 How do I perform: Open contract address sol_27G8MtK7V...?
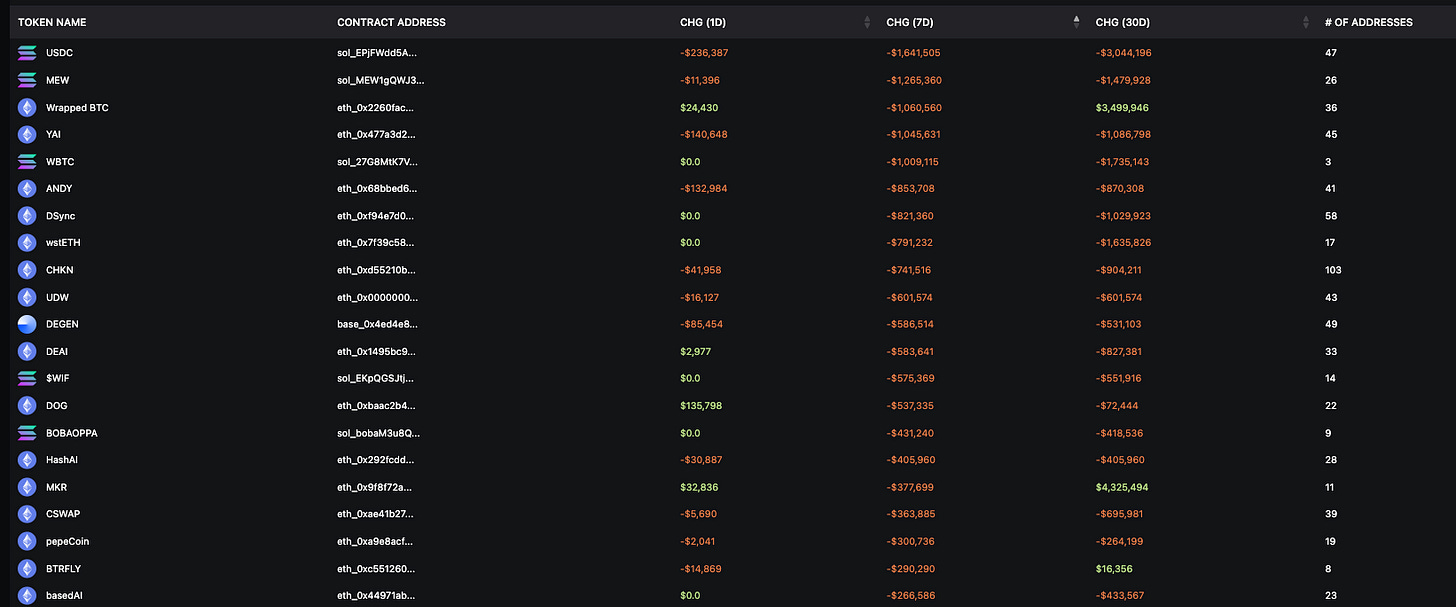(x=378, y=161)
